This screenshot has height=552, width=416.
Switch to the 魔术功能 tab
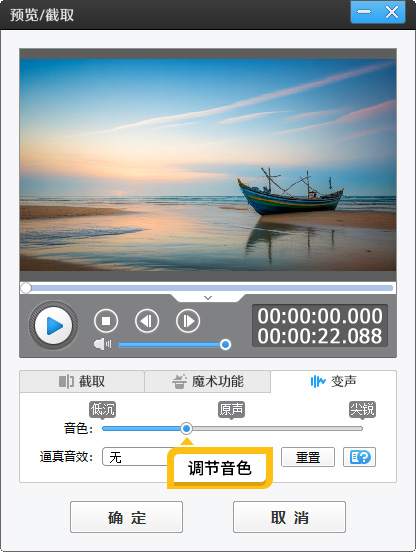coord(208,381)
